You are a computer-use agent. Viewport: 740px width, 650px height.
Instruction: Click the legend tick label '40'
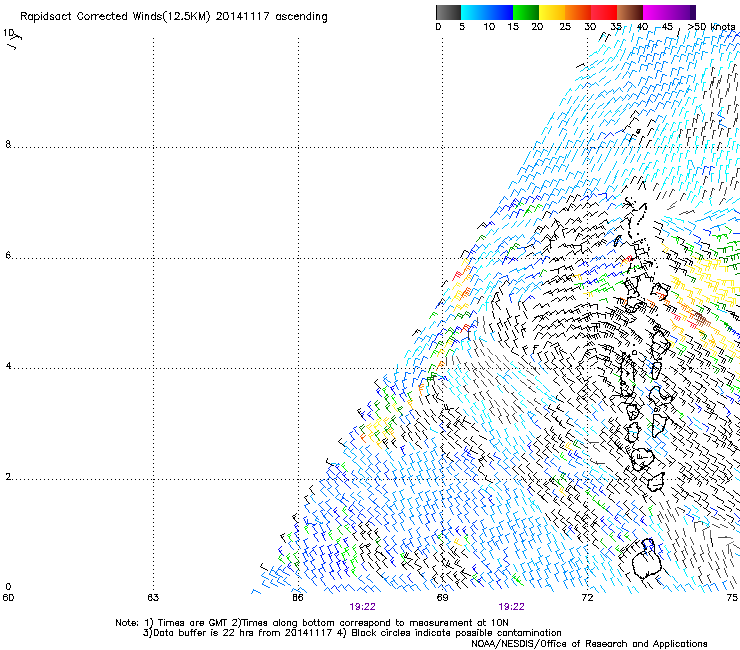(642, 27)
